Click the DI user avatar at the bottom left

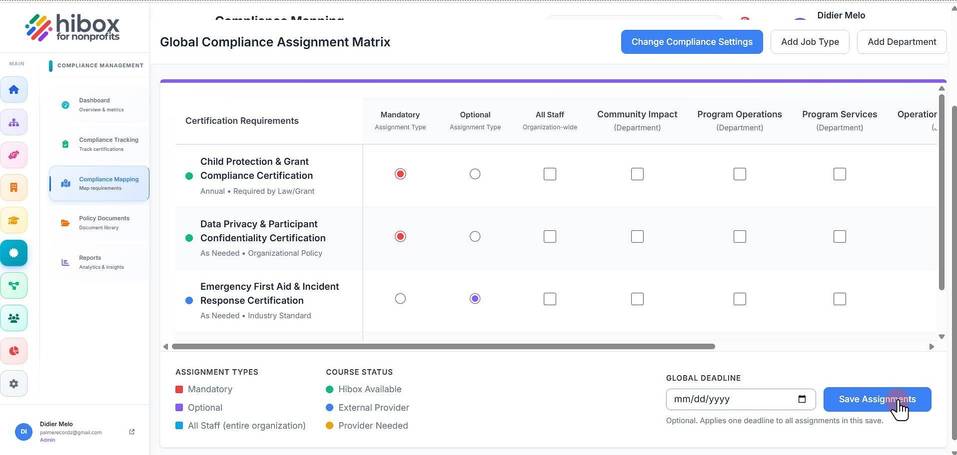(24, 431)
